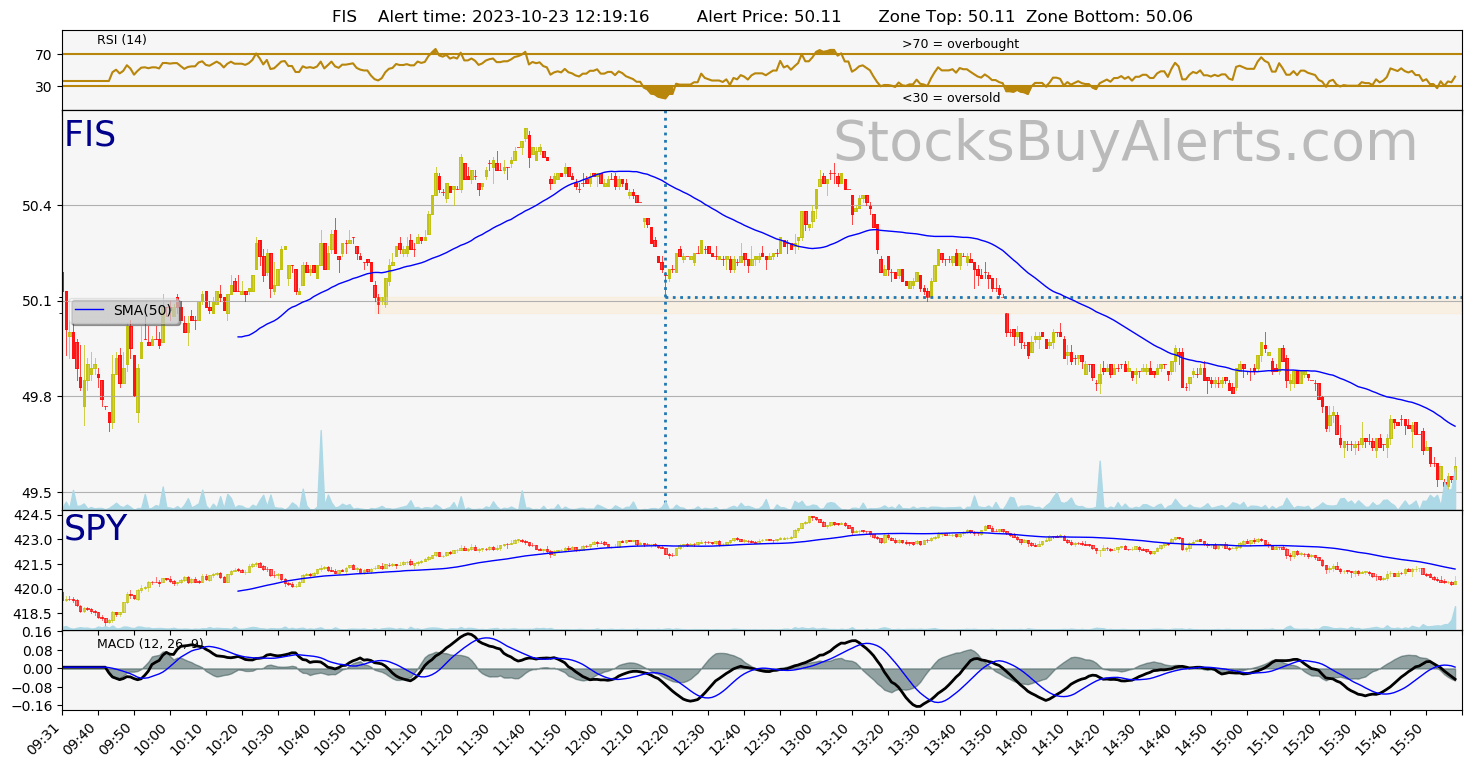Click the -0.16 MACD axis label
This screenshot has height=768, width=1477.
click(33, 706)
